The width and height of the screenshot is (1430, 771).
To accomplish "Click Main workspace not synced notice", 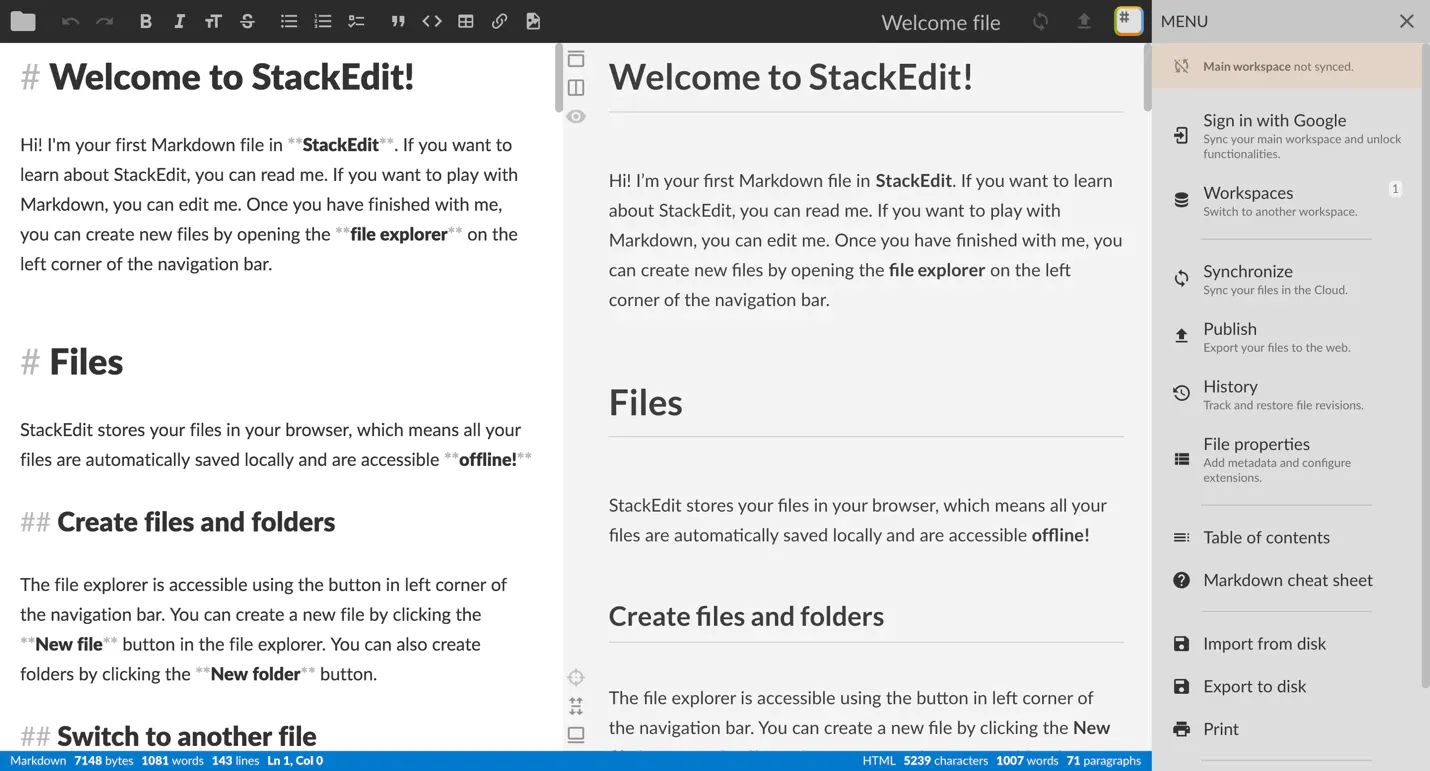I will point(1287,66).
